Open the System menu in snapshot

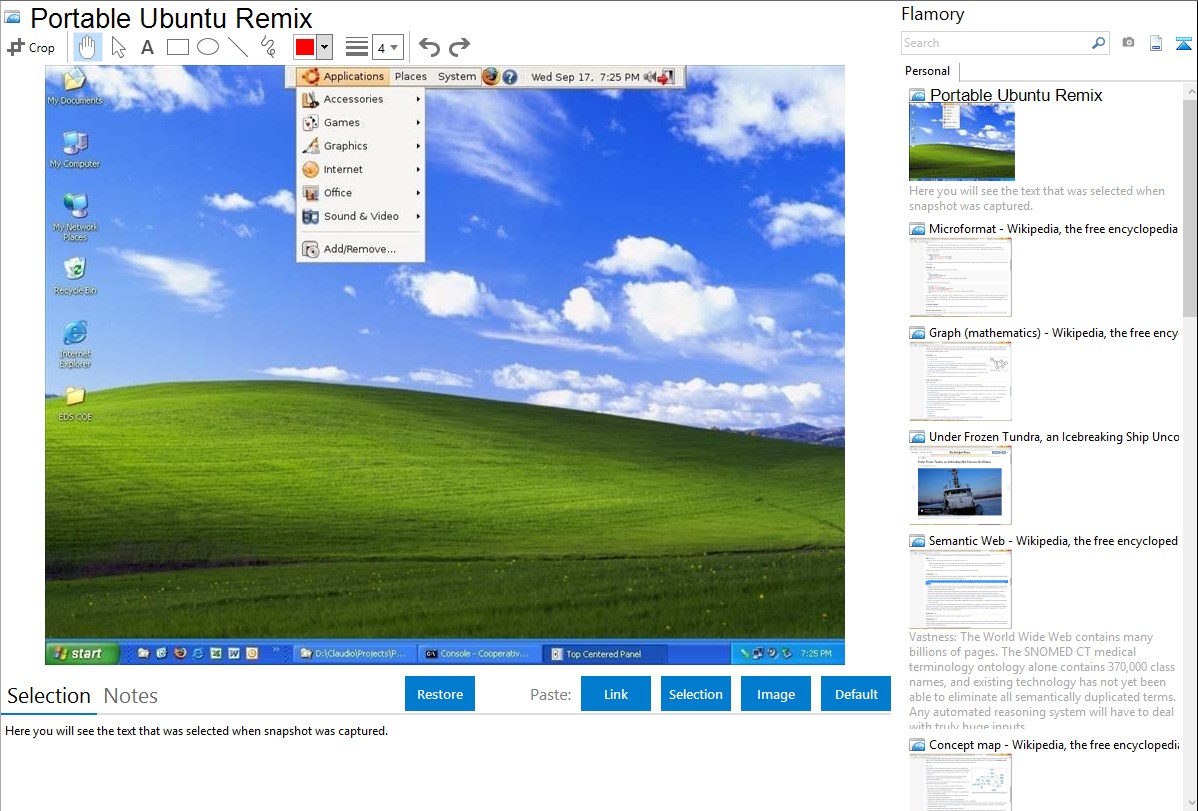point(457,76)
